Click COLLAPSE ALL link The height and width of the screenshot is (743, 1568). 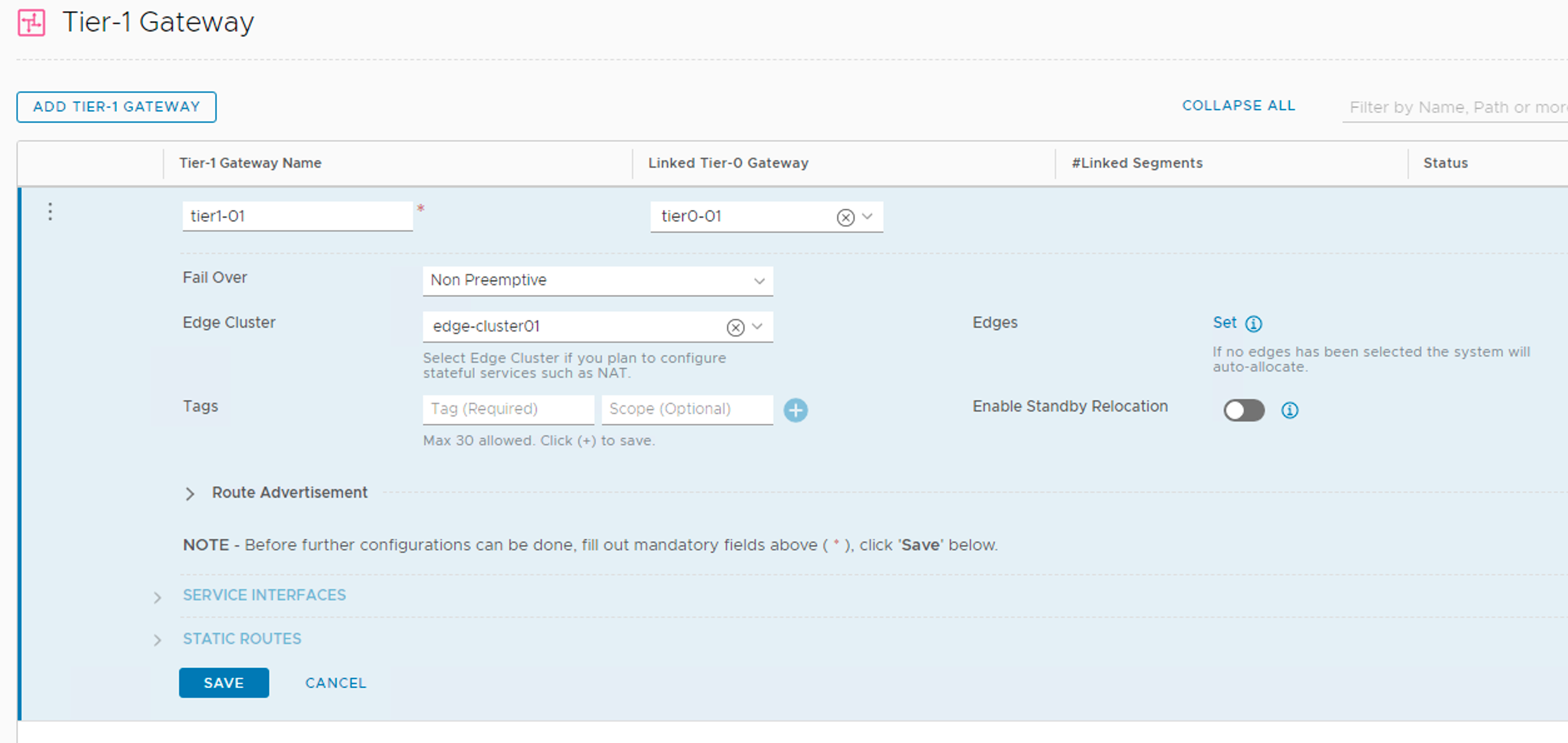pos(1238,106)
